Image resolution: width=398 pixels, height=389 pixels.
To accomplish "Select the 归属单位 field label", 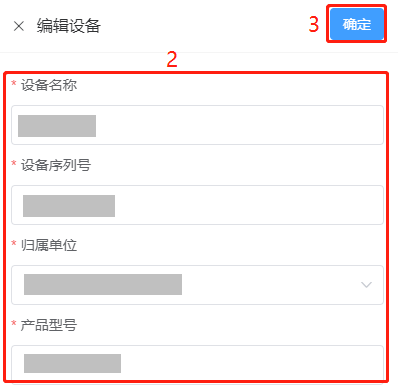I will [x=49, y=245].
